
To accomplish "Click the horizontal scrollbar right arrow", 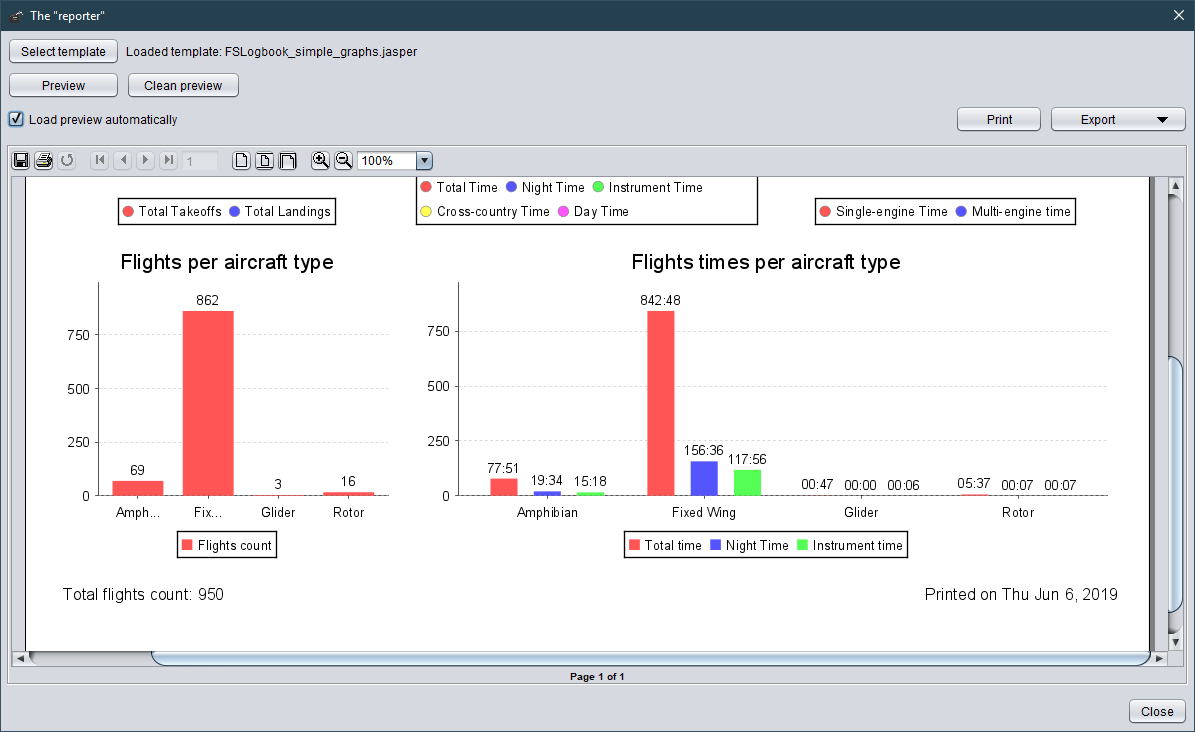I will 1159,658.
